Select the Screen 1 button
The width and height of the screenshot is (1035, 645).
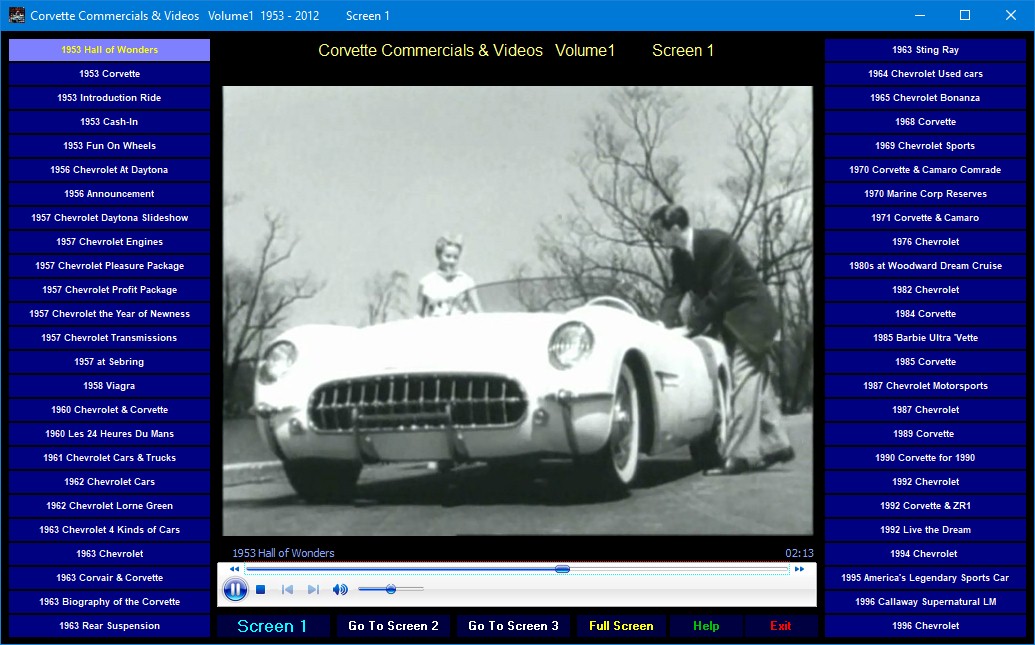tap(272, 626)
